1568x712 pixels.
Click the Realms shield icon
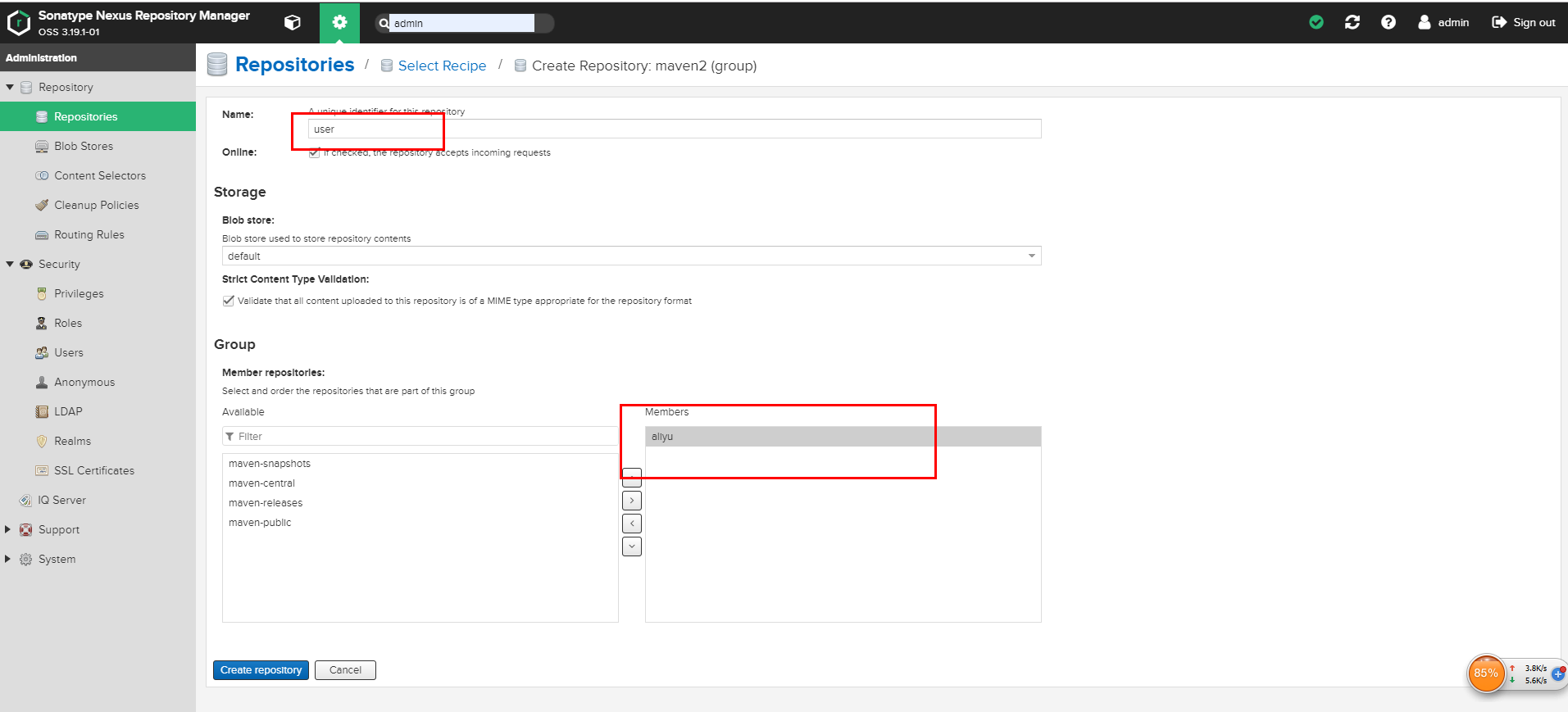click(x=42, y=441)
